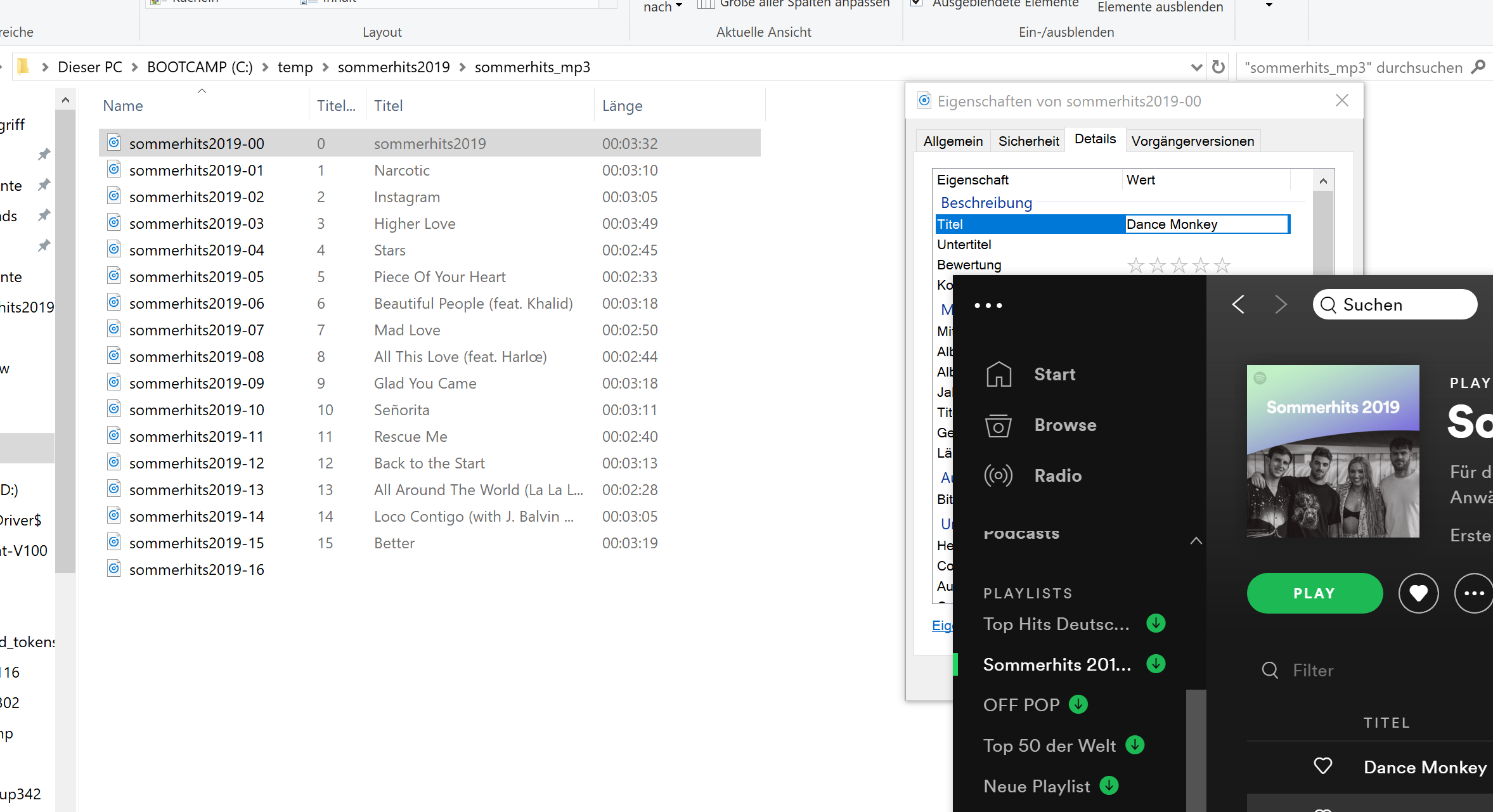Switch to the Sicherheit tab
1493x812 pixels.
coord(1028,141)
